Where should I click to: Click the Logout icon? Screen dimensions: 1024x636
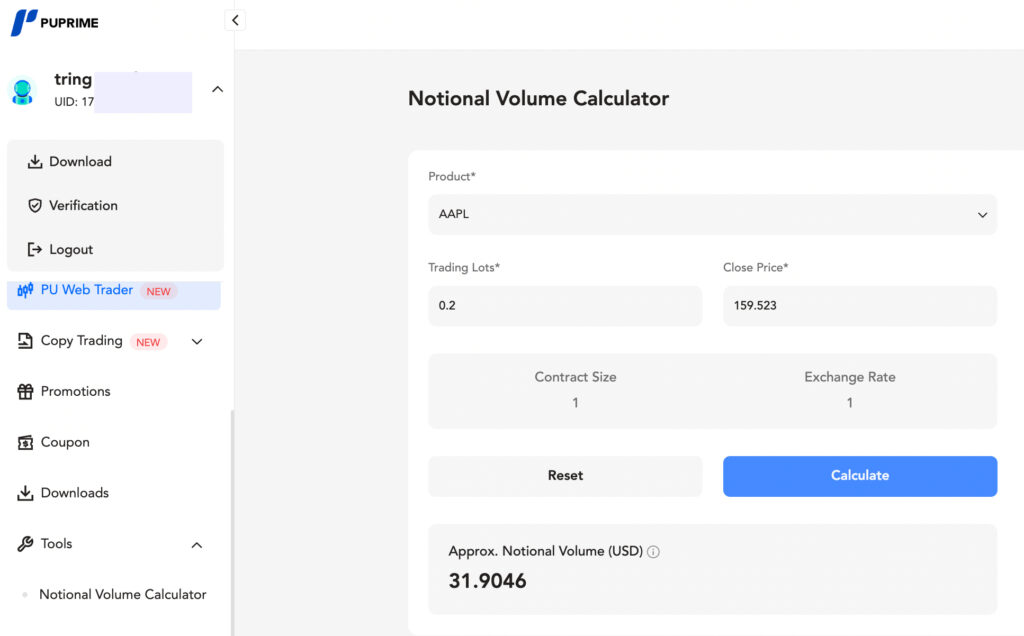pos(37,249)
